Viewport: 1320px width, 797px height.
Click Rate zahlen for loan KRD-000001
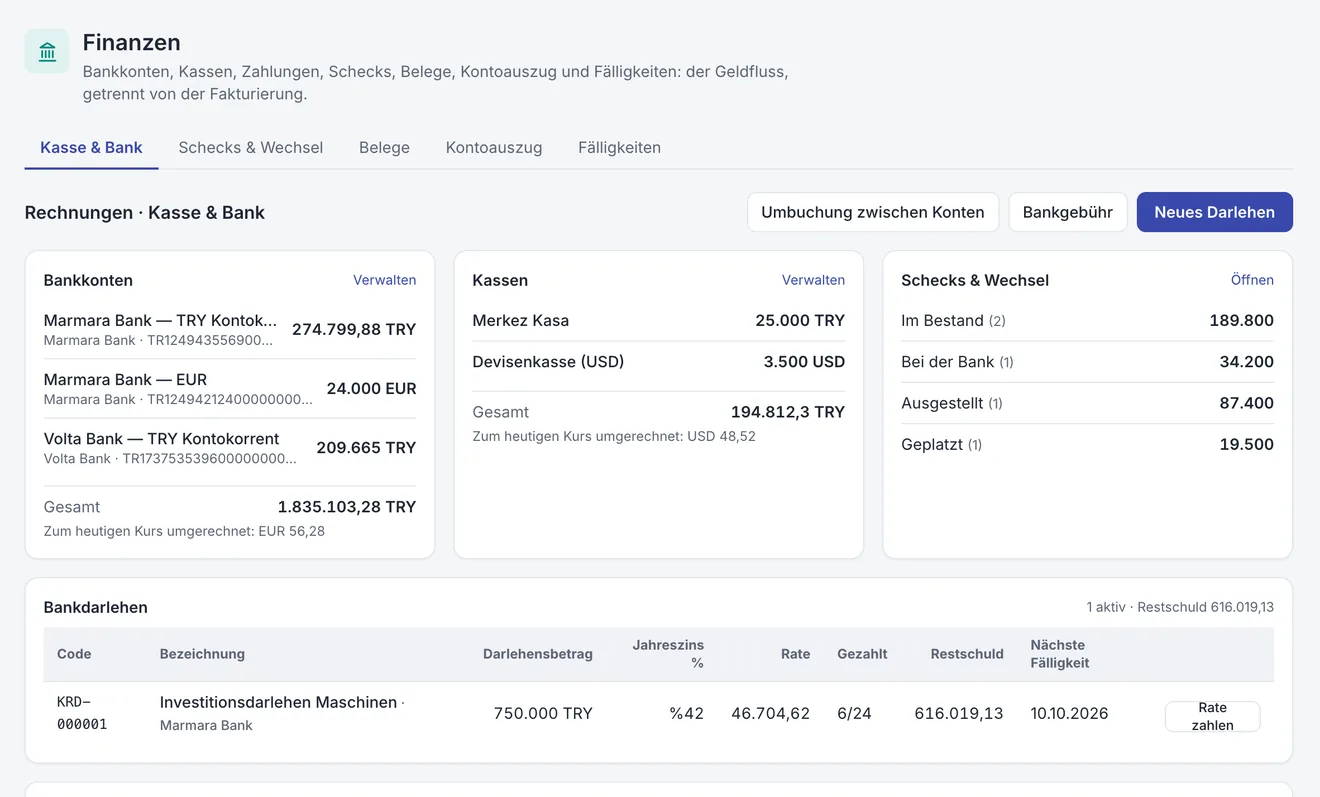[1212, 716]
